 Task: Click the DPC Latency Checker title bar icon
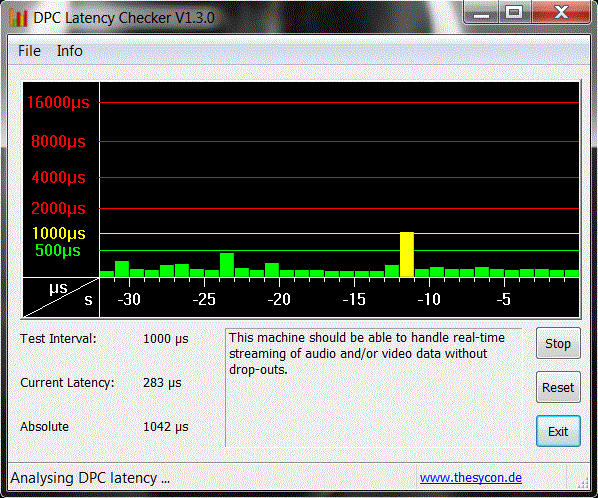point(19,18)
